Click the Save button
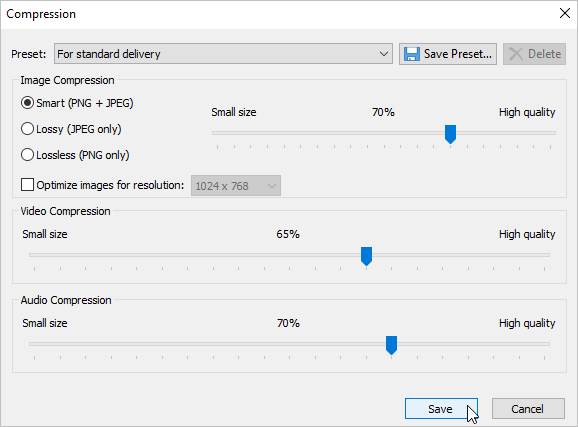 click(441, 409)
